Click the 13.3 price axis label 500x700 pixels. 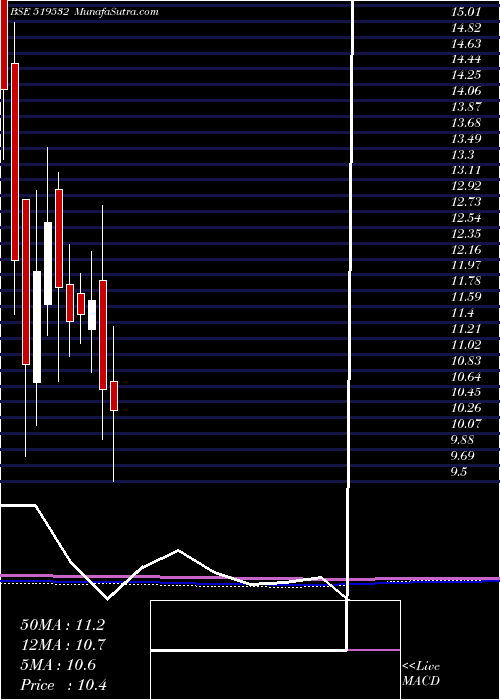tap(462, 155)
